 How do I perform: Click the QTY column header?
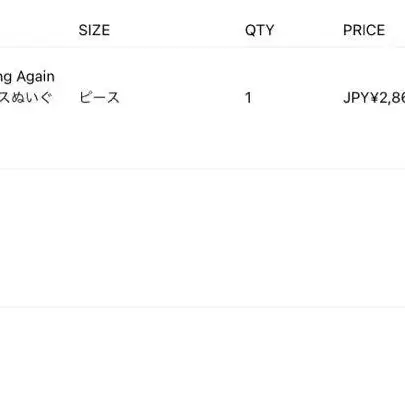pos(259,30)
